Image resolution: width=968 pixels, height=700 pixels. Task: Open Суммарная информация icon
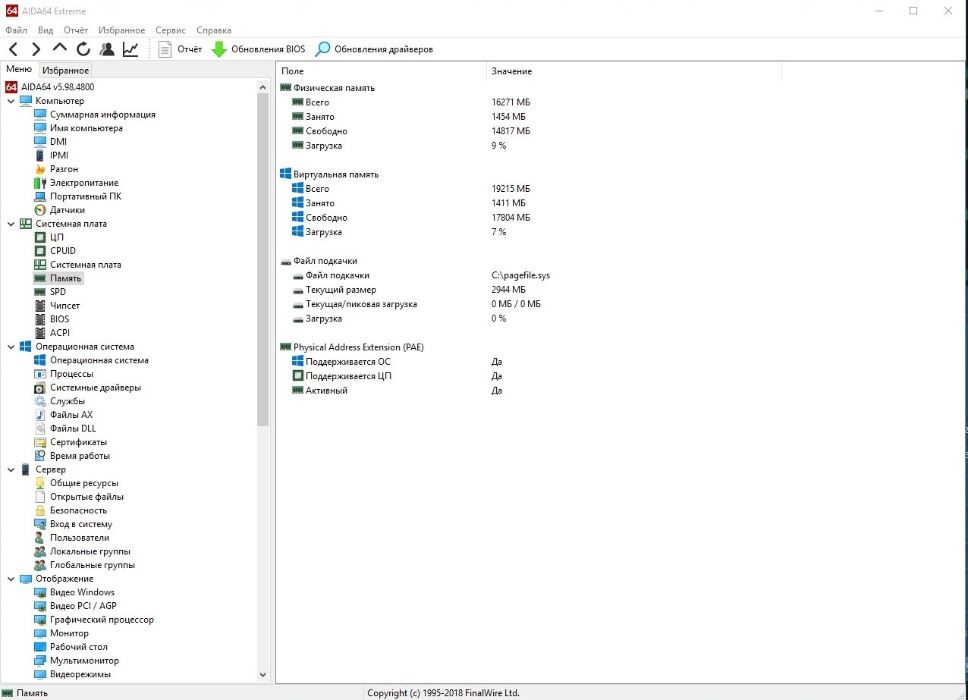point(40,114)
